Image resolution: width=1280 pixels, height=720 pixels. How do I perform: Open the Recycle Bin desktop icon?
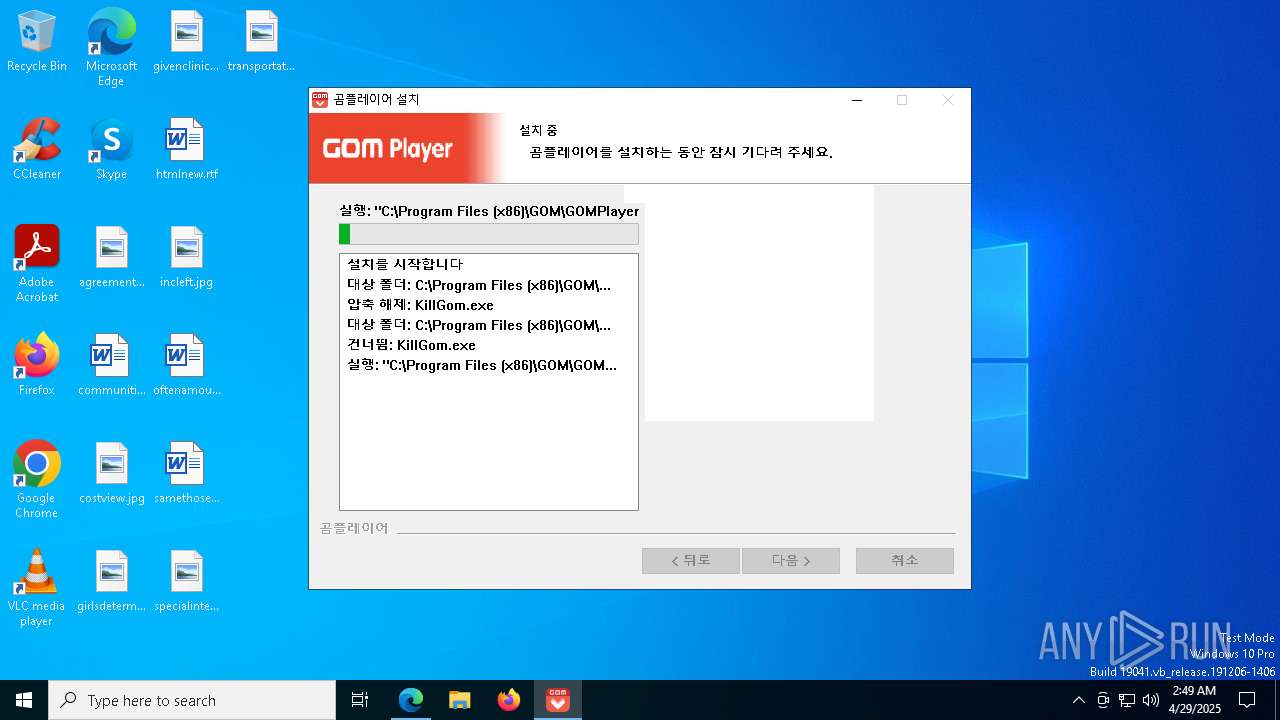click(x=37, y=41)
